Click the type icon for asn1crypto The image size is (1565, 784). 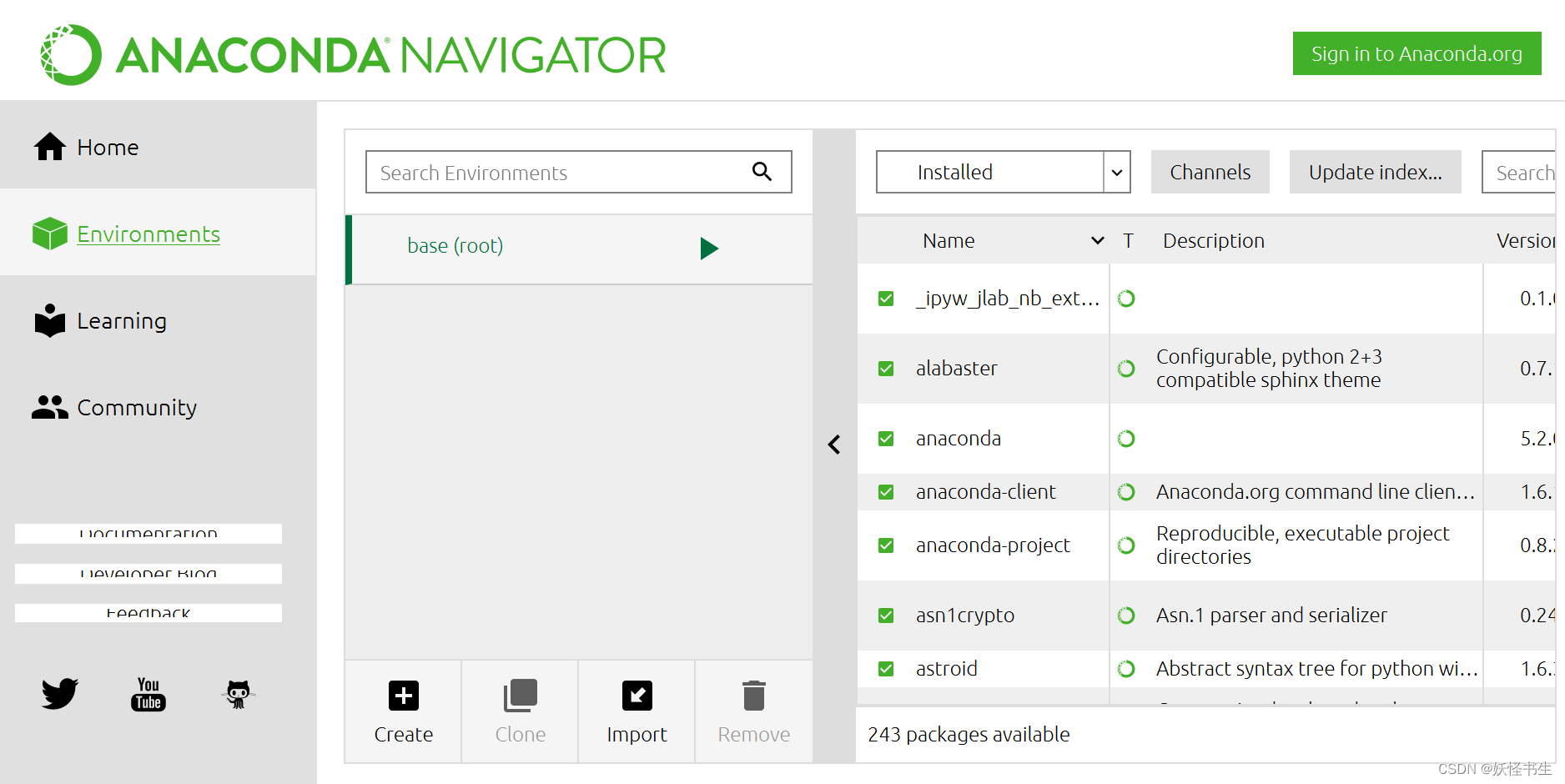point(1126,616)
